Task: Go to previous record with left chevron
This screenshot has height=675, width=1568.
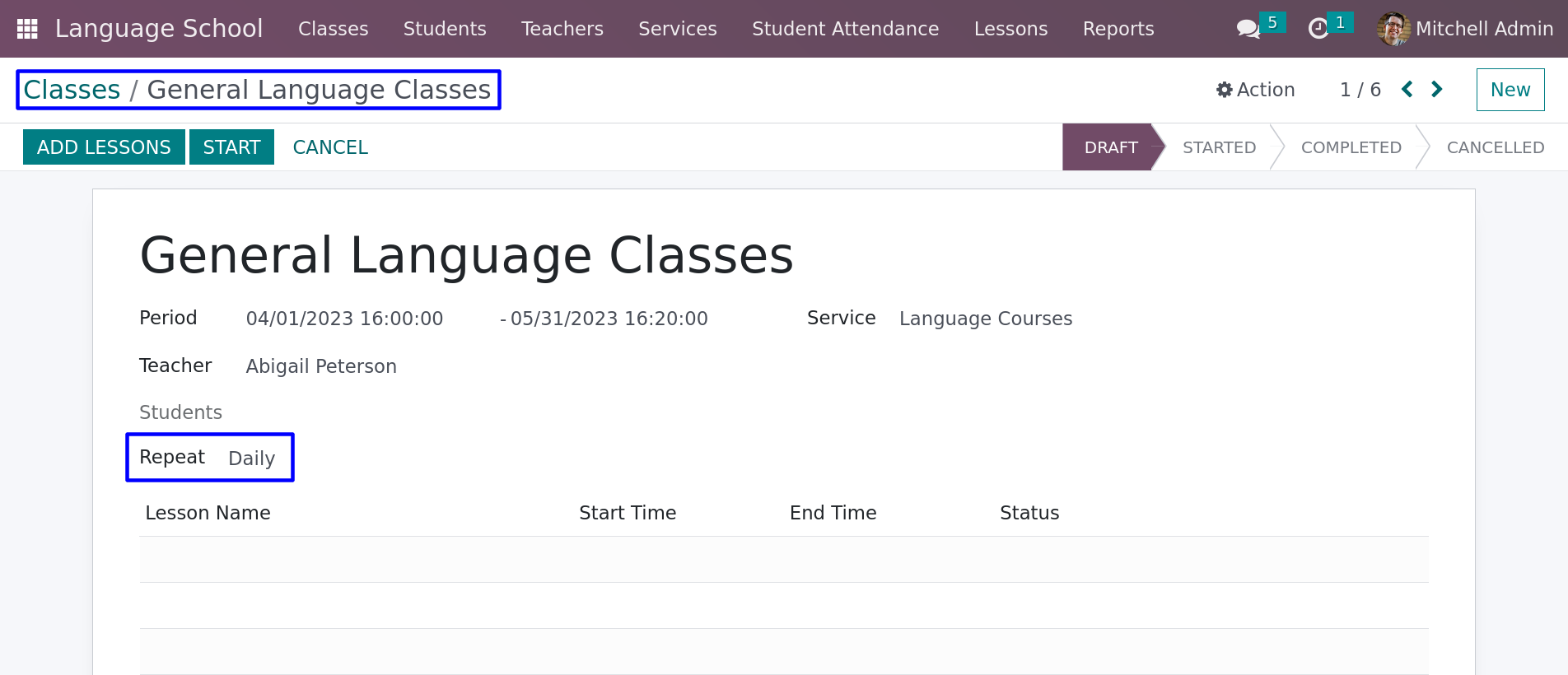Action: [1407, 89]
